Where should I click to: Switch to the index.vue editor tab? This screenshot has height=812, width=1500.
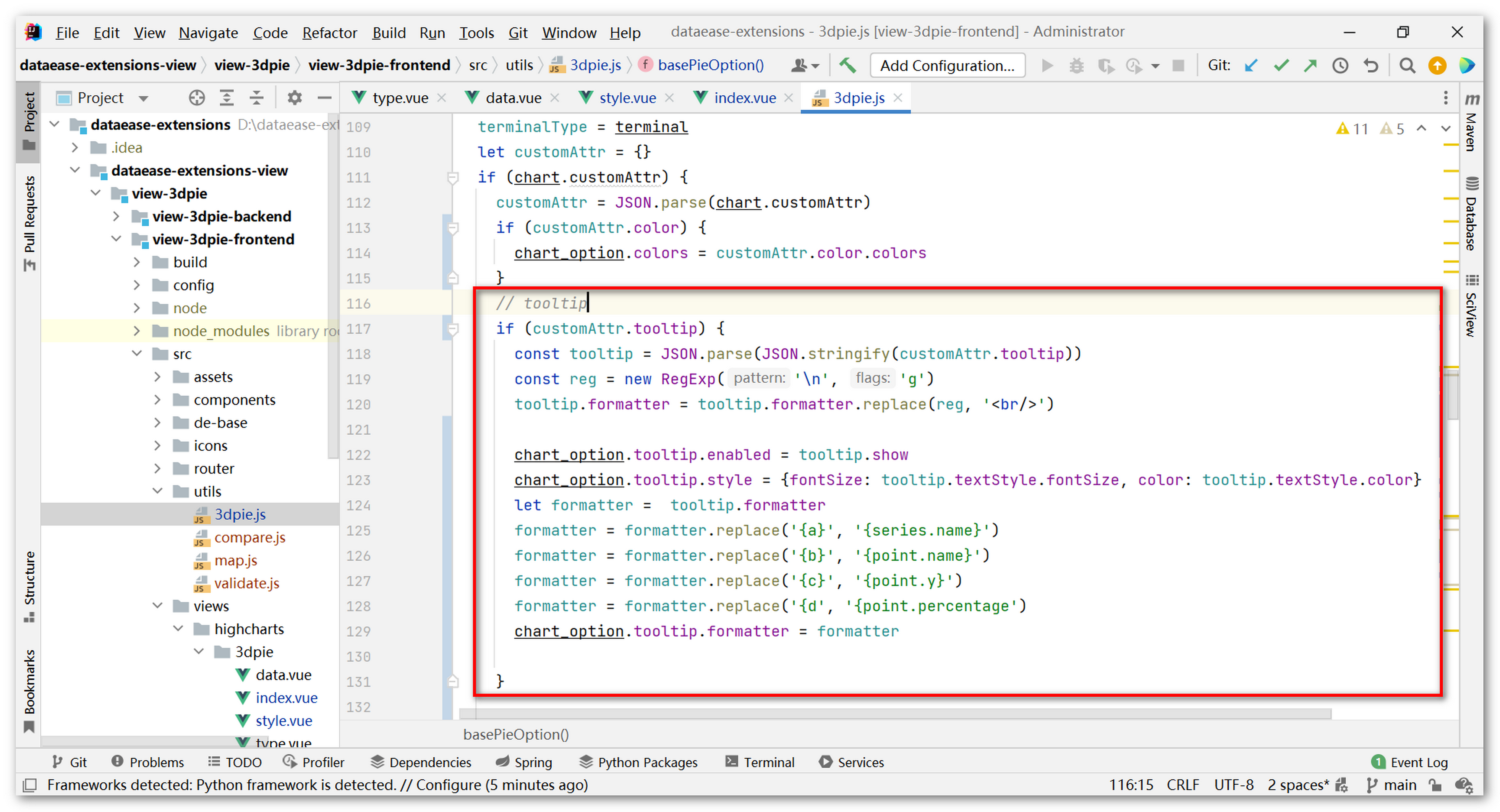744,98
